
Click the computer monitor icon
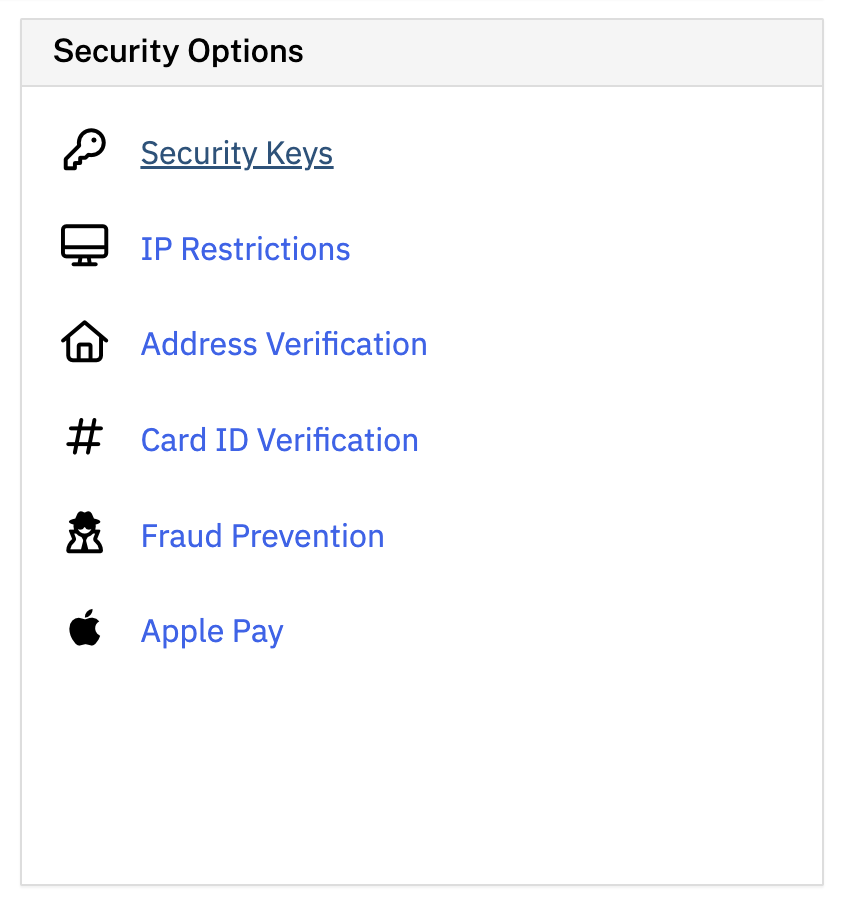[x=85, y=245]
